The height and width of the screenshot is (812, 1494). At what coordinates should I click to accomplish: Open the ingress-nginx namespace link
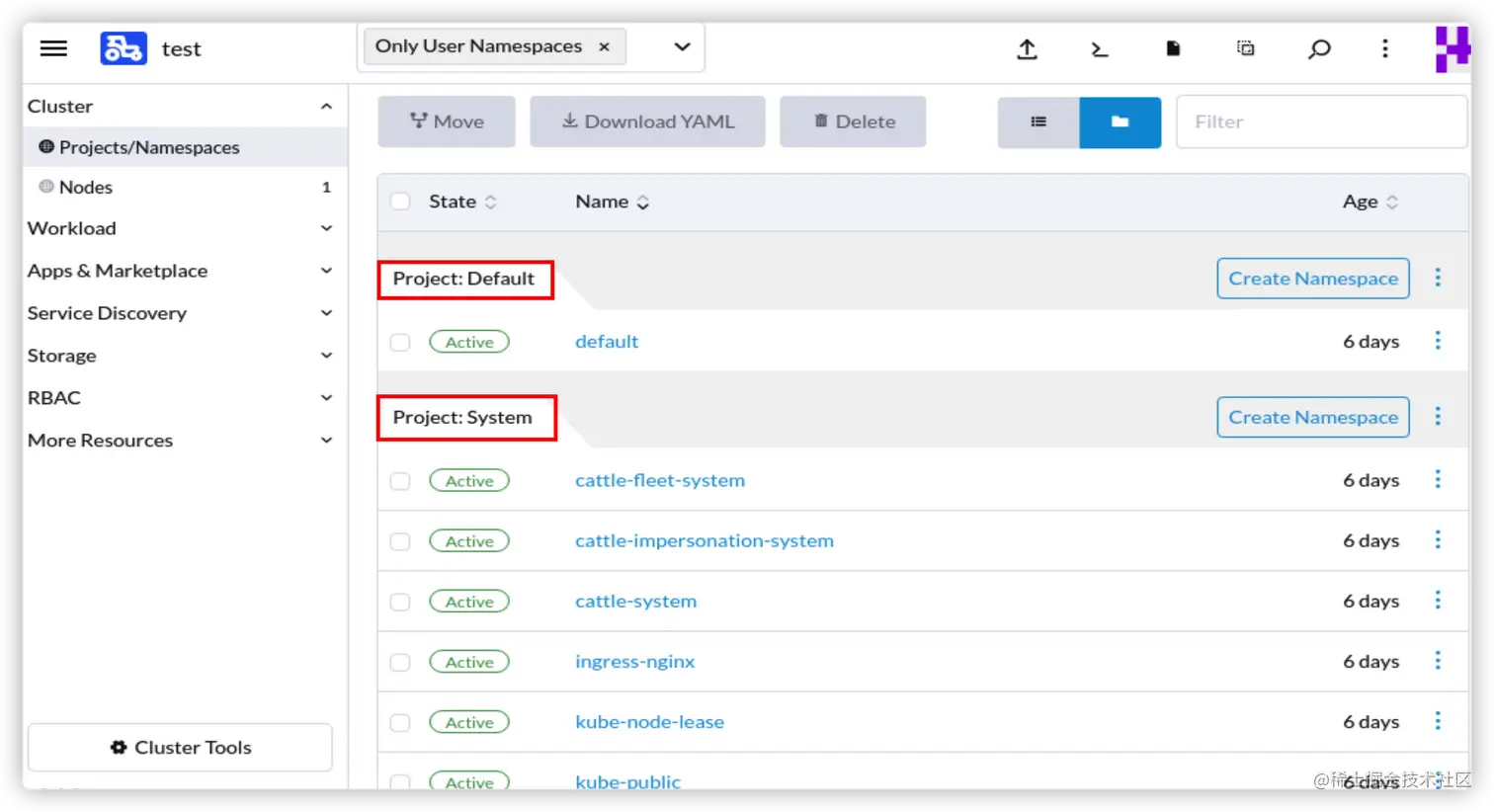click(635, 662)
